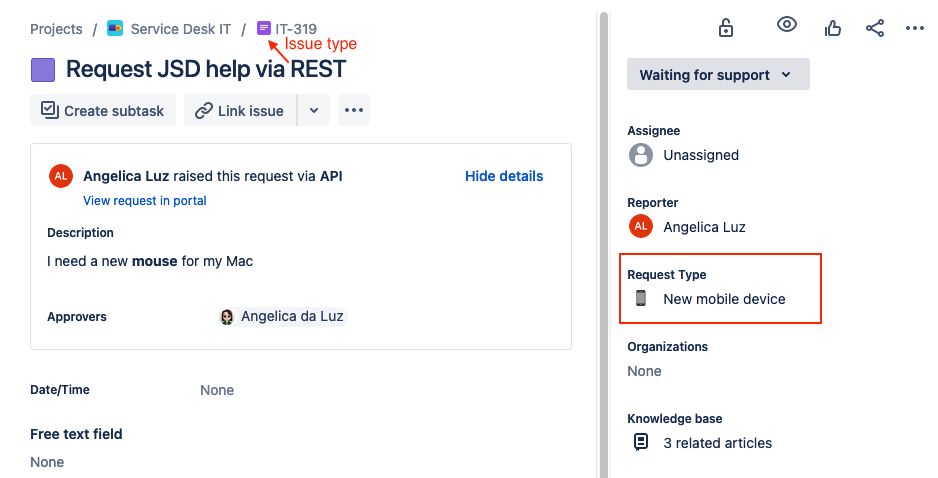
Task: Click the Create subtask button
Action: point(103,110)
